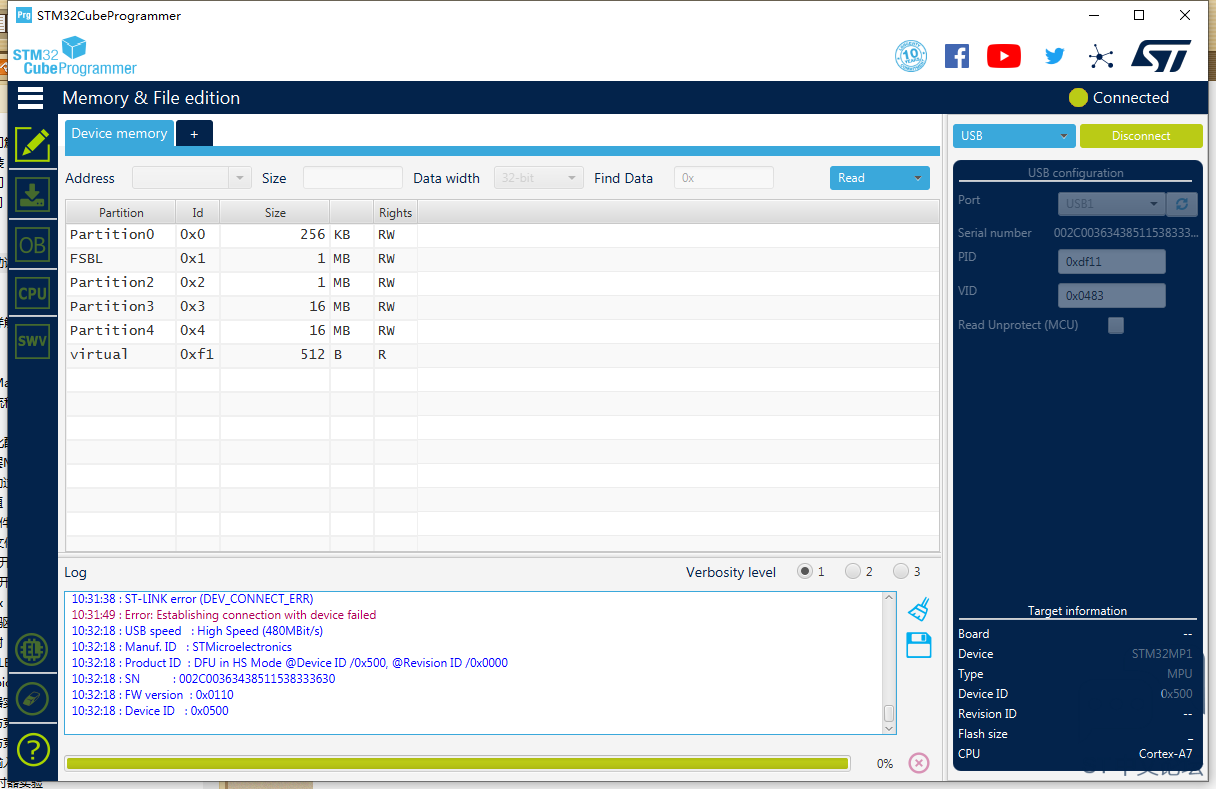Switch to the Device memory tab
The width and height of the screenshot is (1216, 789).
click(x=119, y=133)
